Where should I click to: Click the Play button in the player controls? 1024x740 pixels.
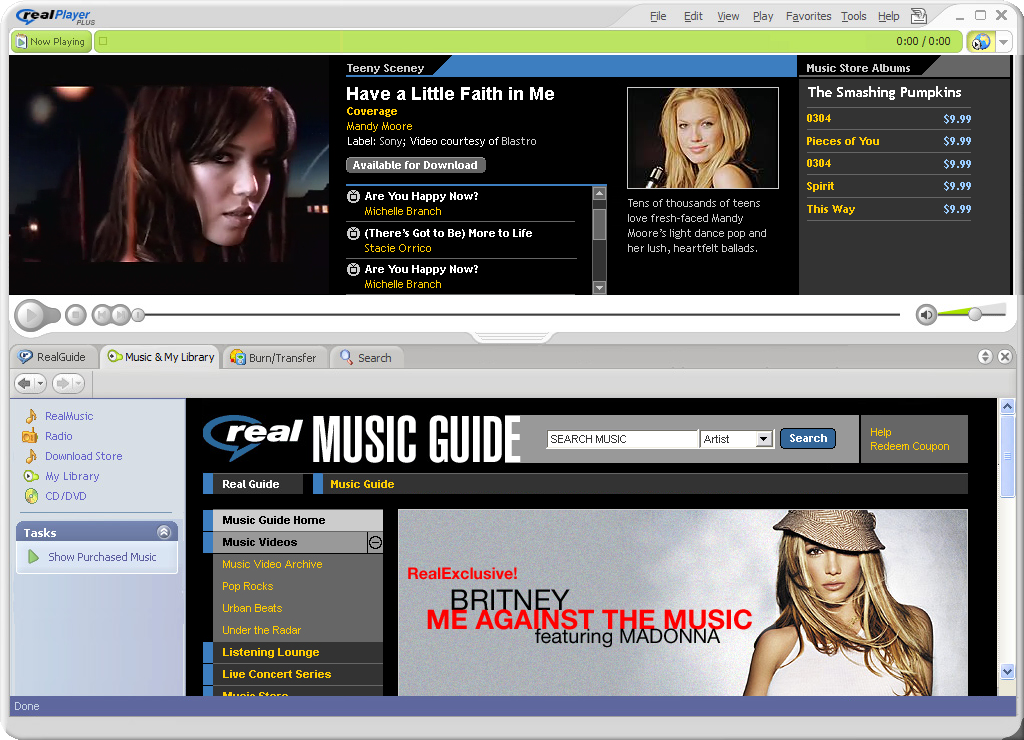(30, 315)
